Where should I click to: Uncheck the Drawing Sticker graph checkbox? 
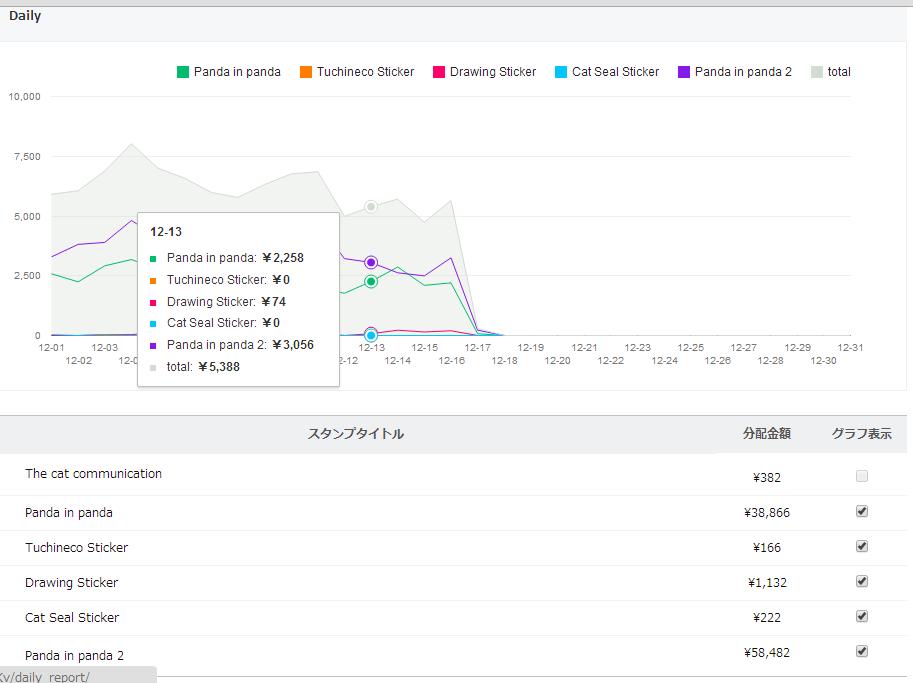[x=862, y=581]
